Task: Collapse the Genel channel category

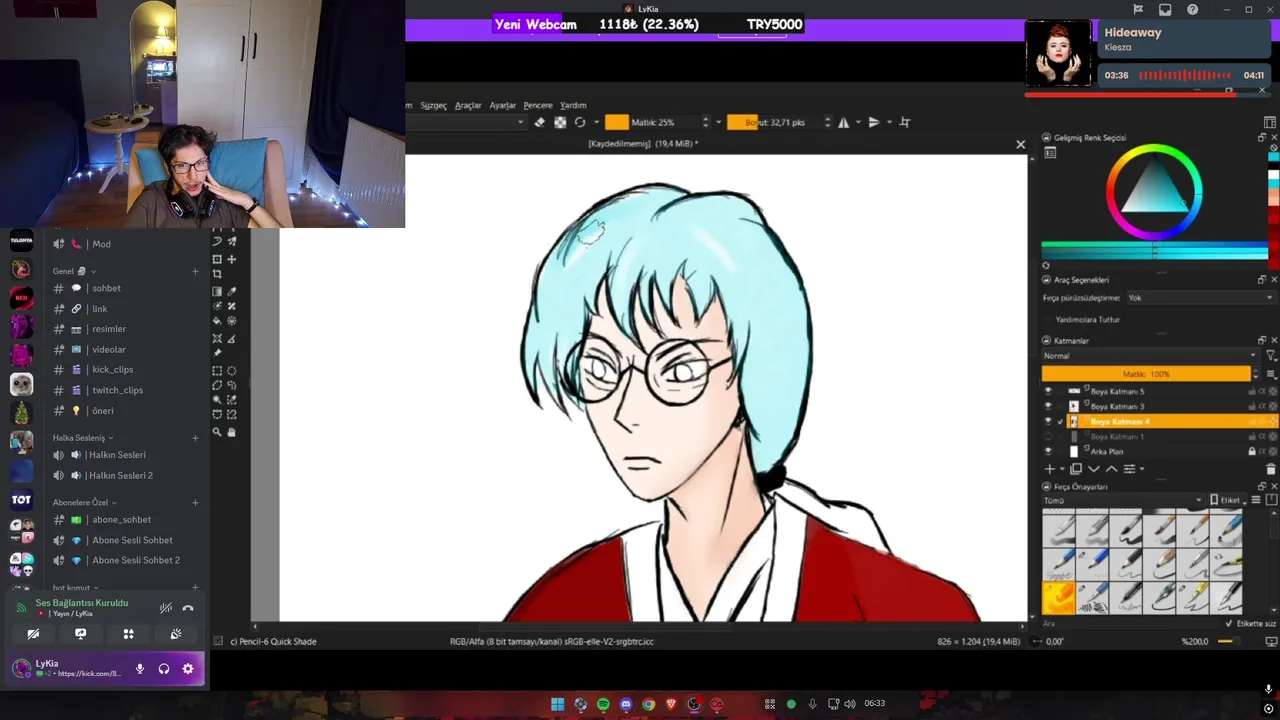Action: tap(74, 271)
